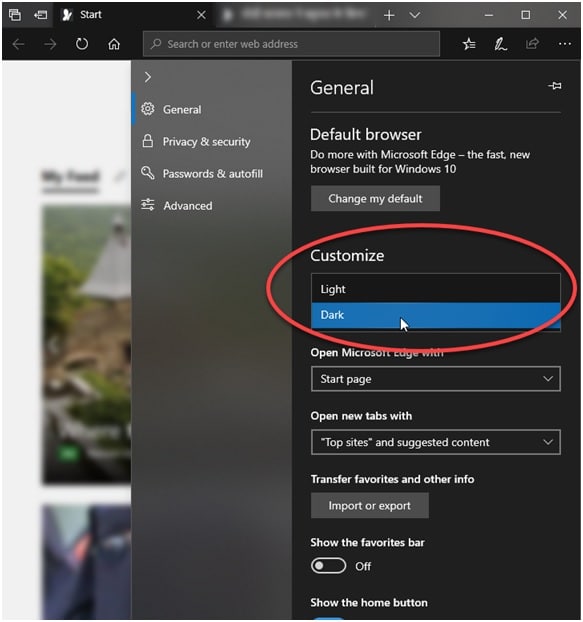Open Privacy & security settings
583x622 pixels.
[212, 142]
